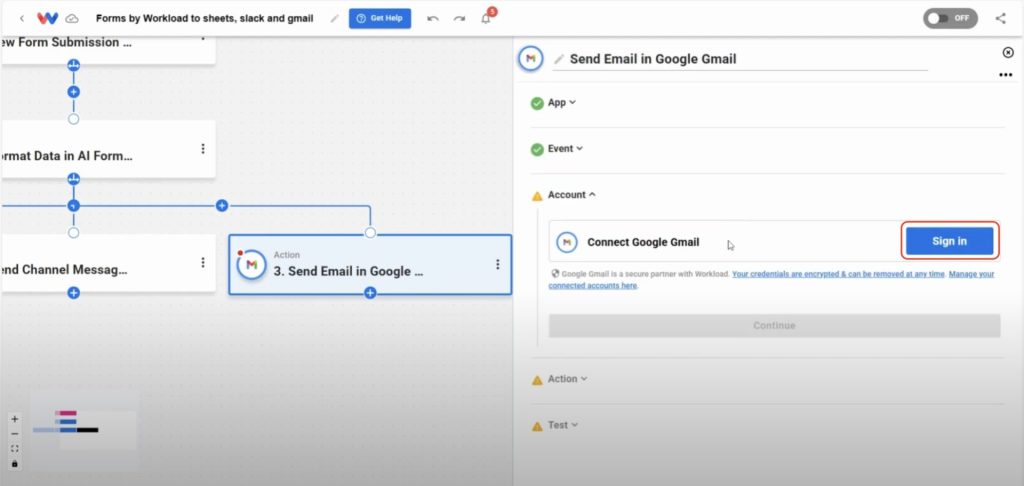Collapse the Account section
Viewport: 1024px width, 486px height.
[571, 195]
